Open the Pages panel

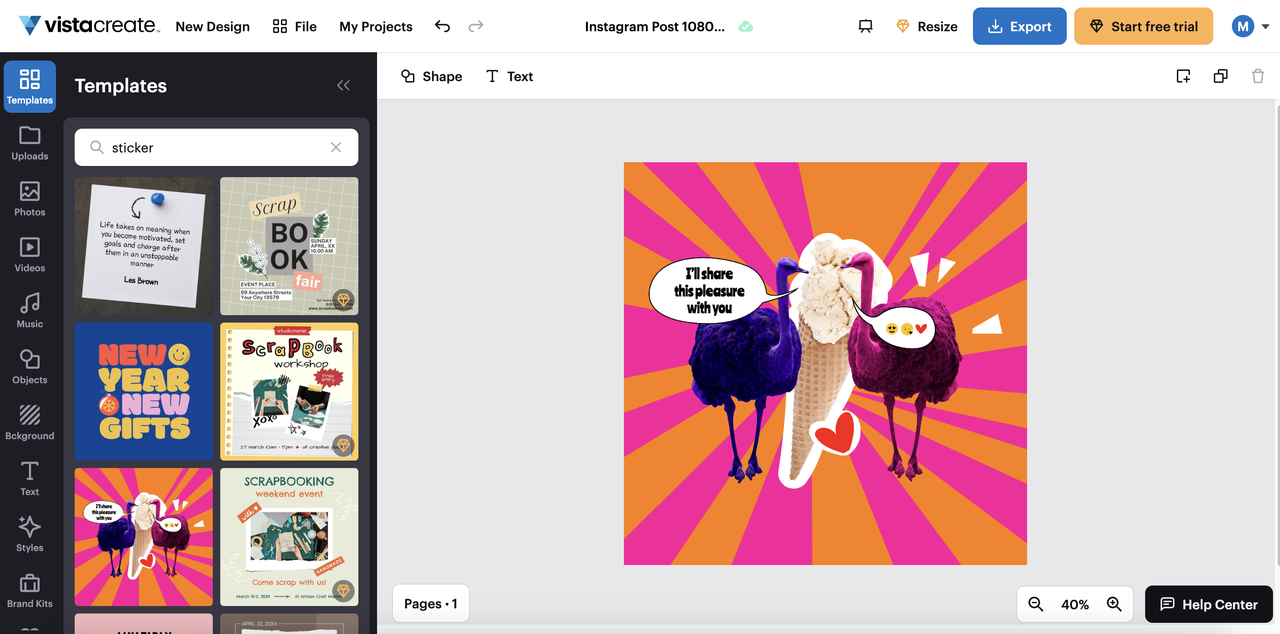[431, 603]
